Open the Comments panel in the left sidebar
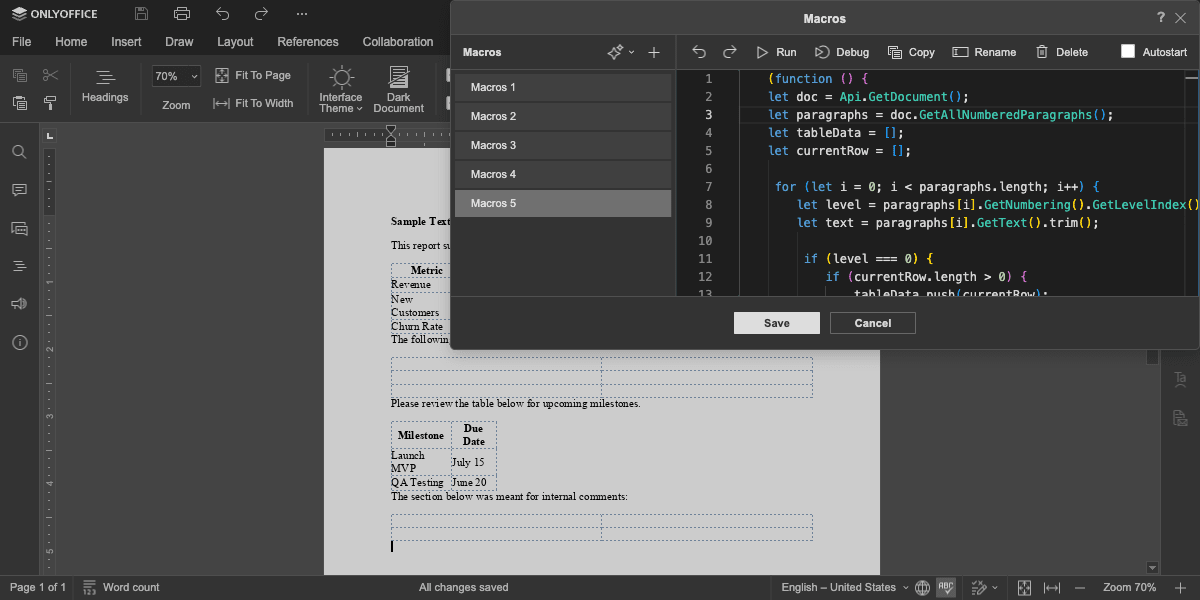The width and height of the screenshot is (1200, 600). tap(19, 190)
